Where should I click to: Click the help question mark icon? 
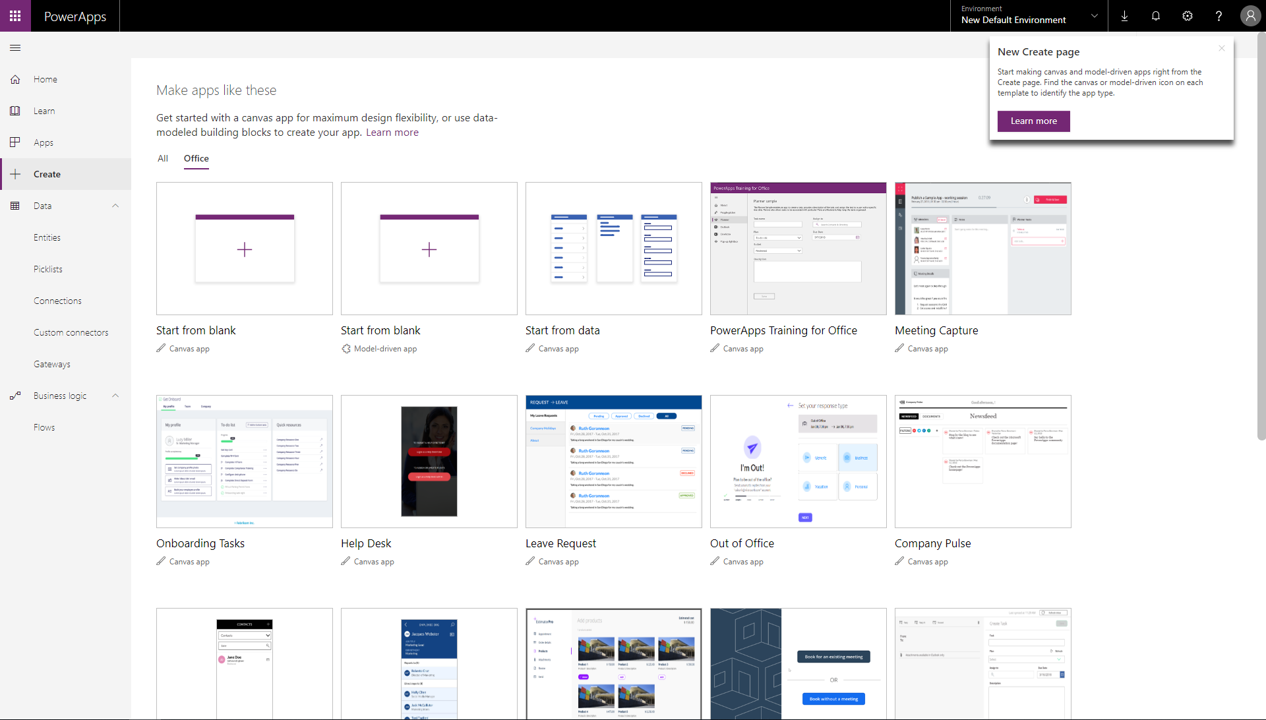pyautogui.click(x=1218, y=16)
